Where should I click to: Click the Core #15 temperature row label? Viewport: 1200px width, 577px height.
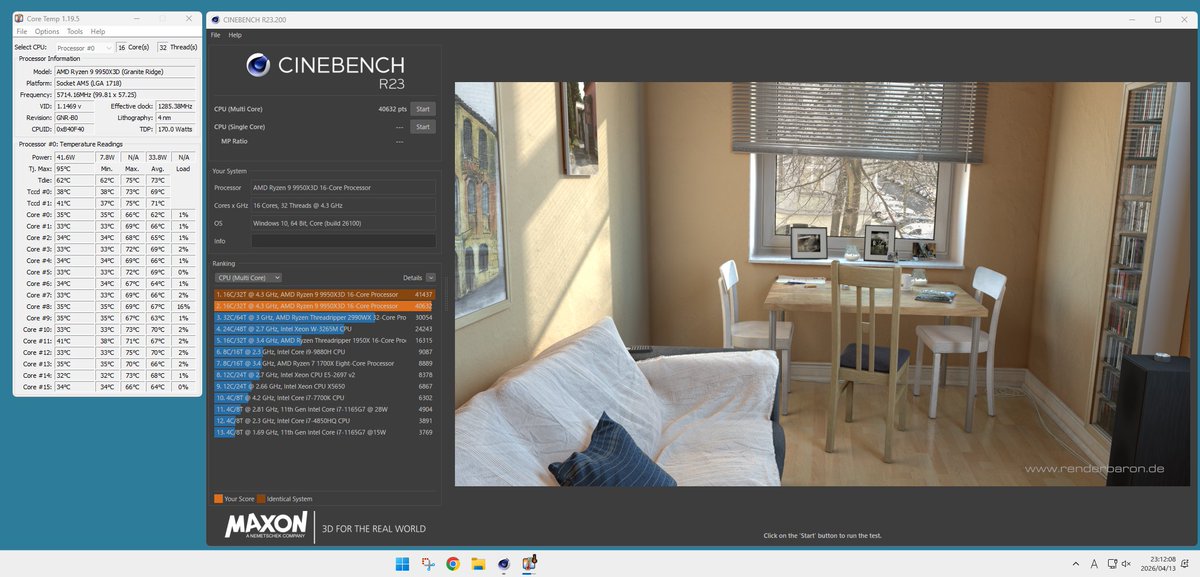(39, 387)
